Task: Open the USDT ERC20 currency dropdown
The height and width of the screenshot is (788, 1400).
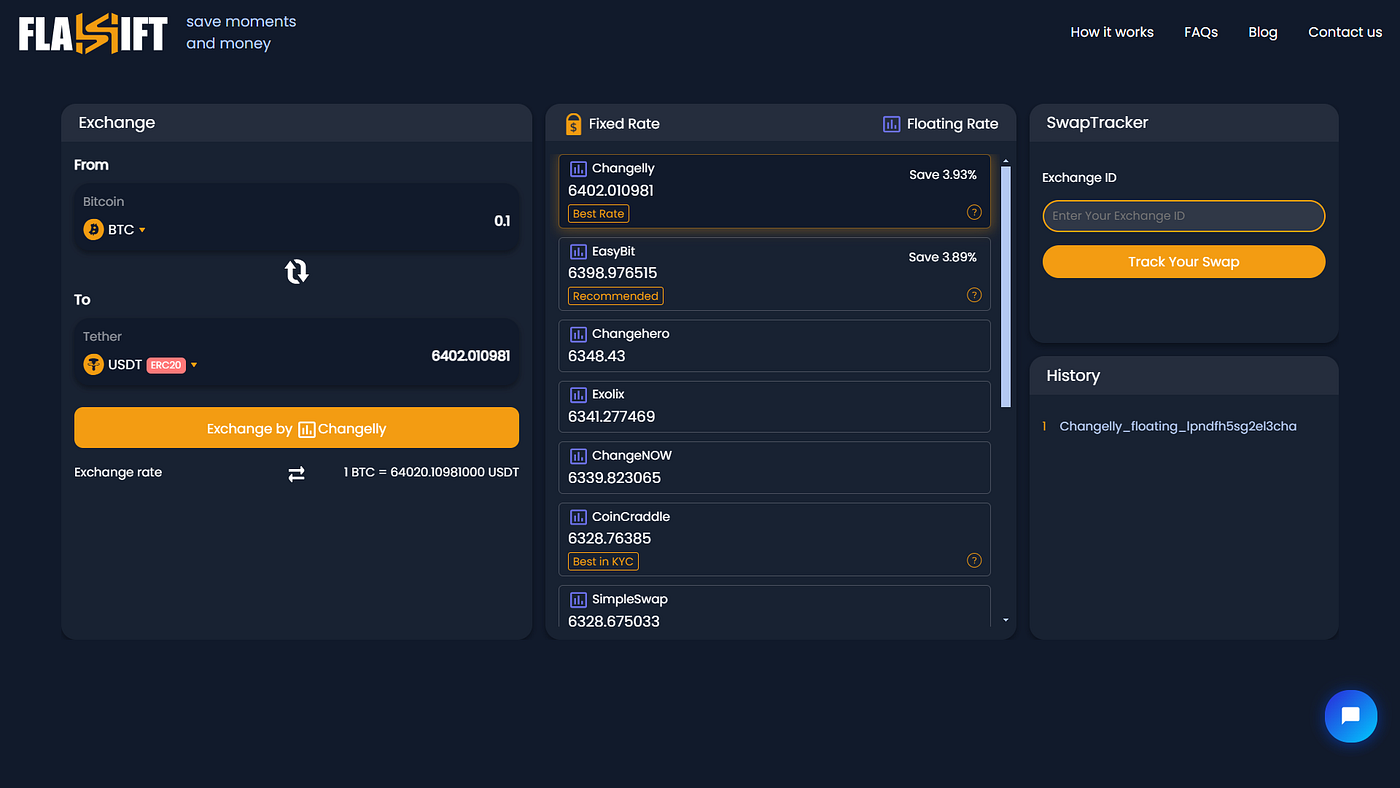Action: click(141, 365)
